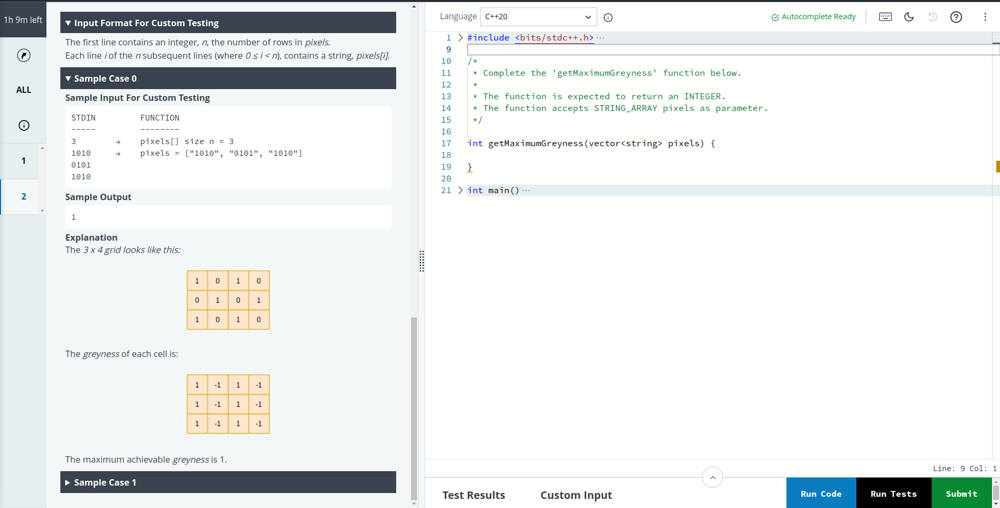Image resolution: width=1000 pixels, height=508 pixels.
Task: Open the Custom Input tab
Action: click(x=576, y=495)
